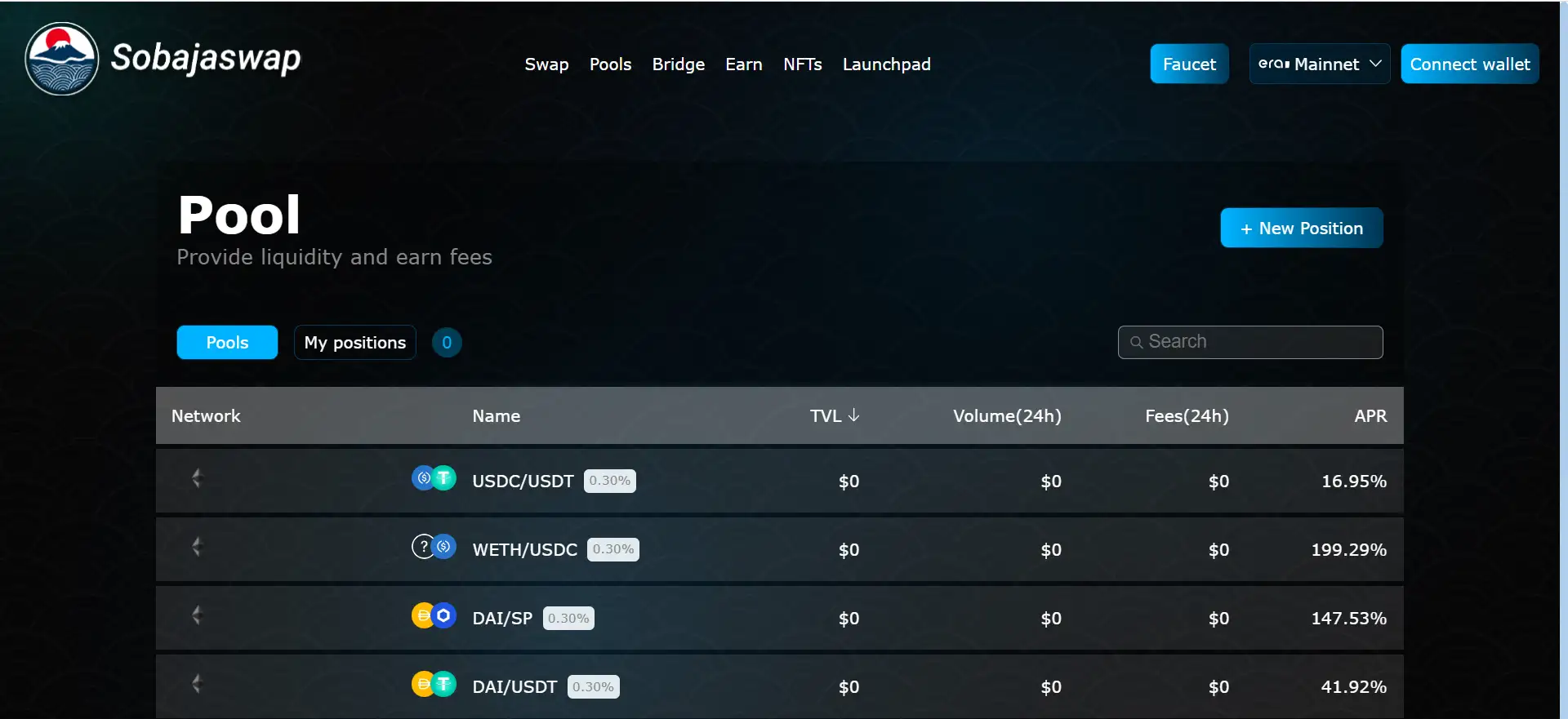Click the DAI/USDT token pair icon
Image resolution: width=1568 pixels, height=719 pixels.
tap(434, 684)
